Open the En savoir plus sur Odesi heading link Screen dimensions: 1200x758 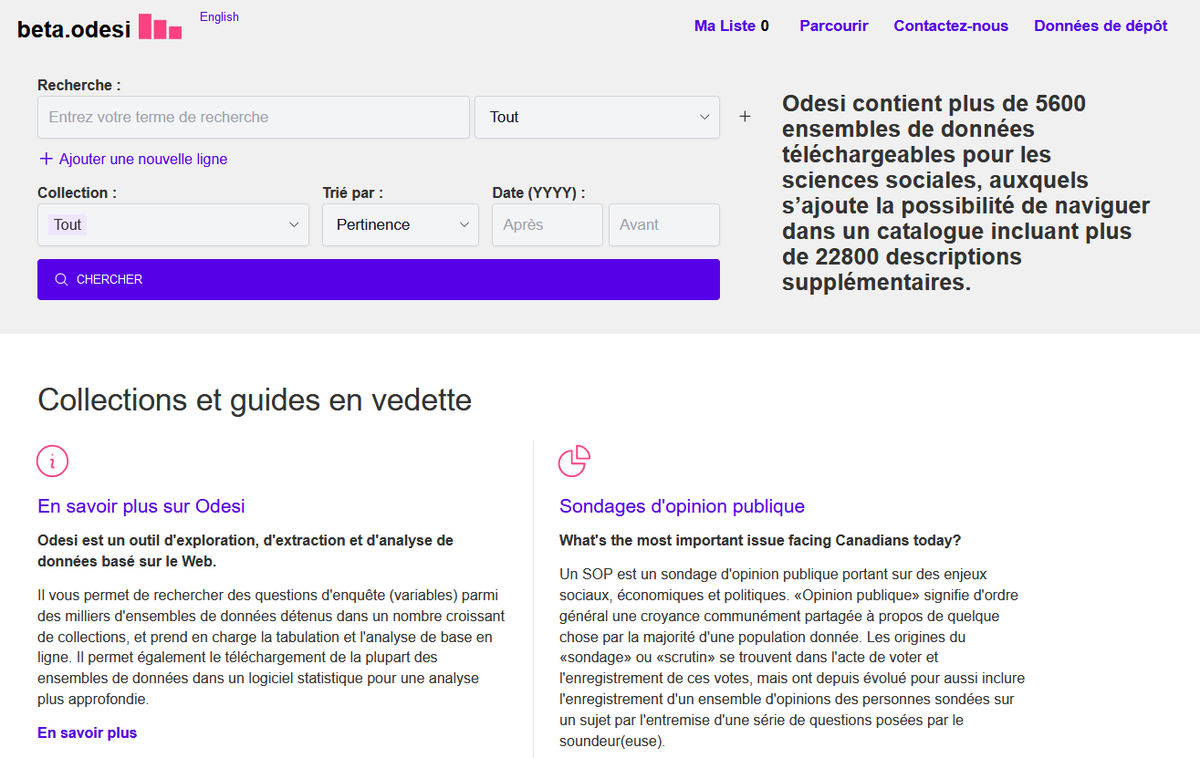(x=141, y=506)
